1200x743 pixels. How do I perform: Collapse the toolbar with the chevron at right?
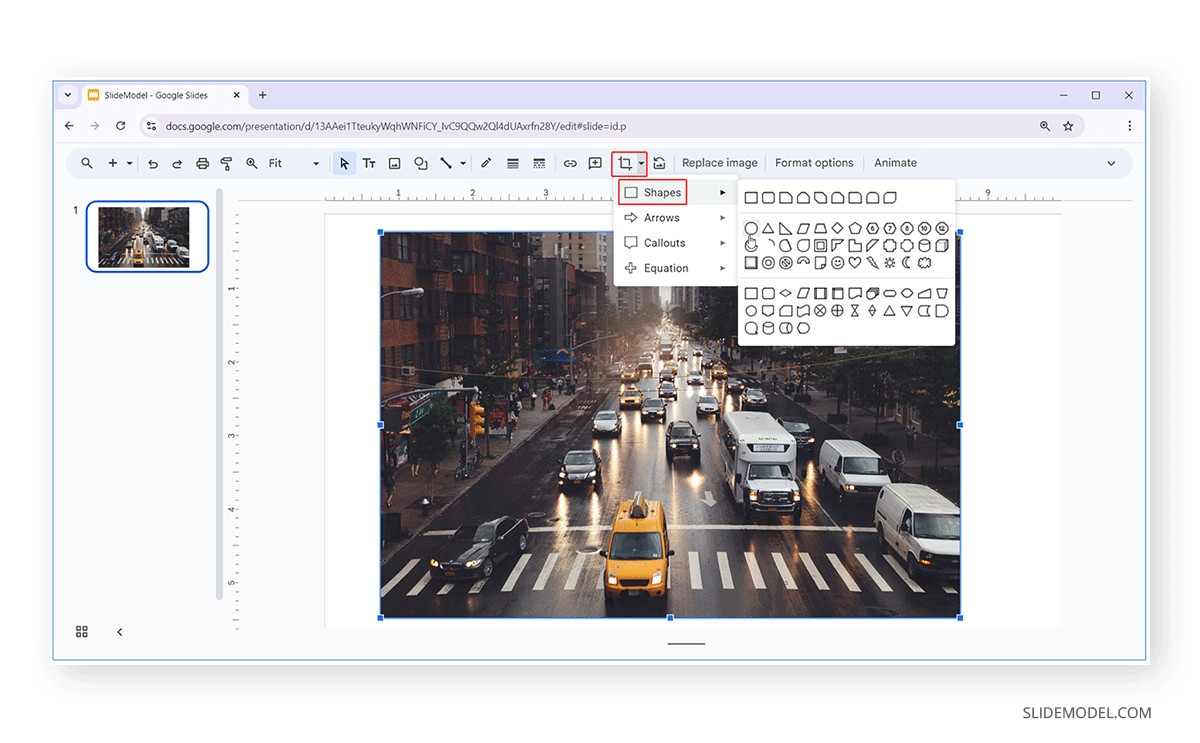tap(1111, 163)
